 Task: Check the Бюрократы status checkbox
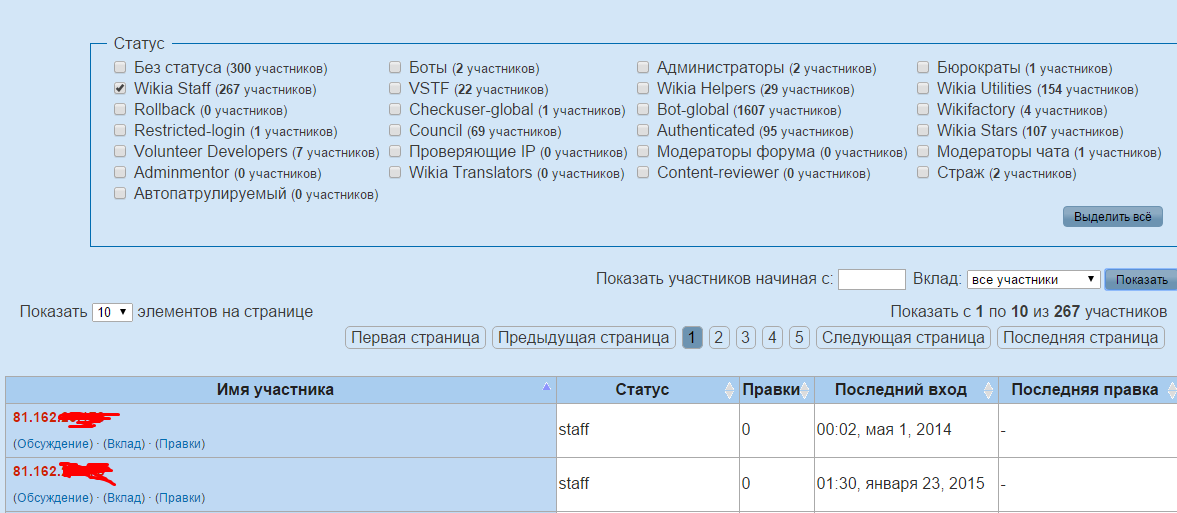pos(923,68)
